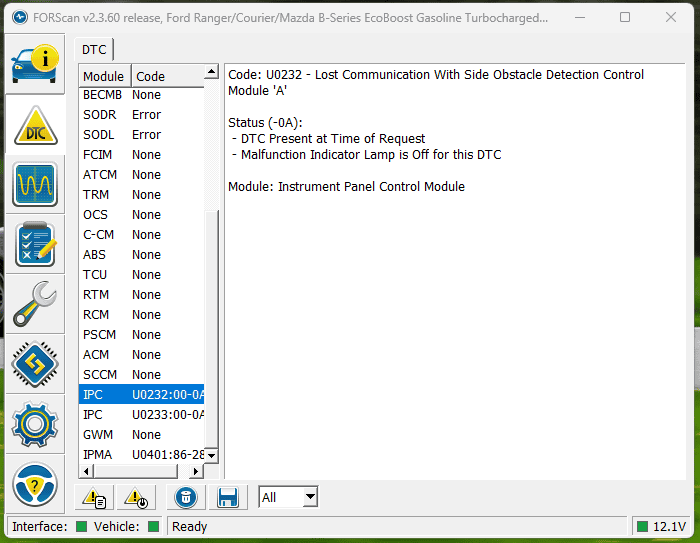Viewport: 700px width, 543px height.
Task: Select the SODL Error row
Action: [142, 135]
